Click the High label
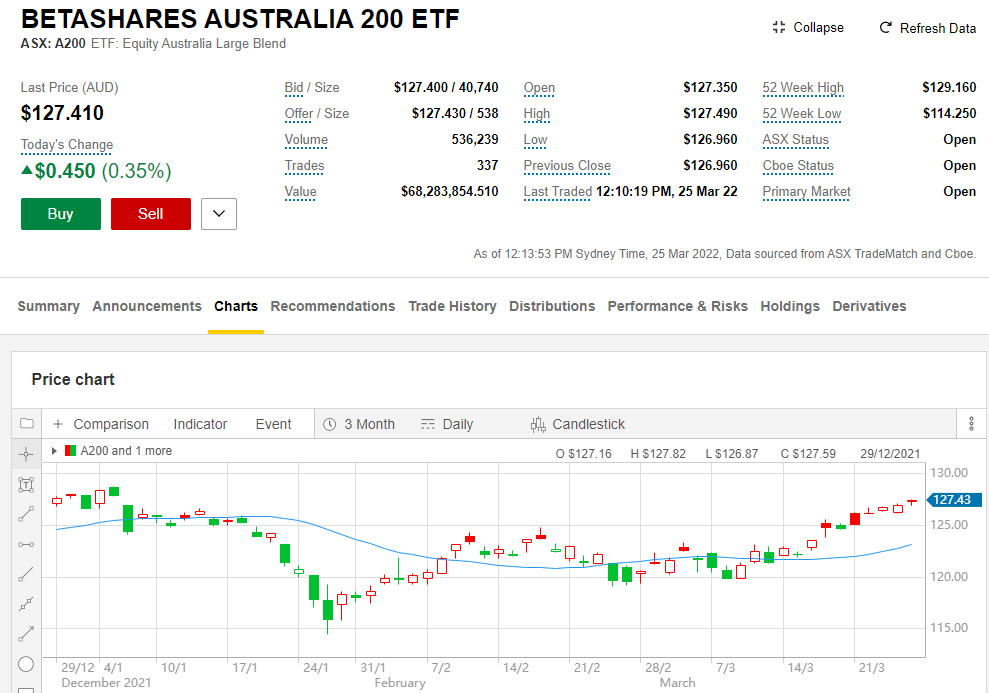 click(537, 114)
